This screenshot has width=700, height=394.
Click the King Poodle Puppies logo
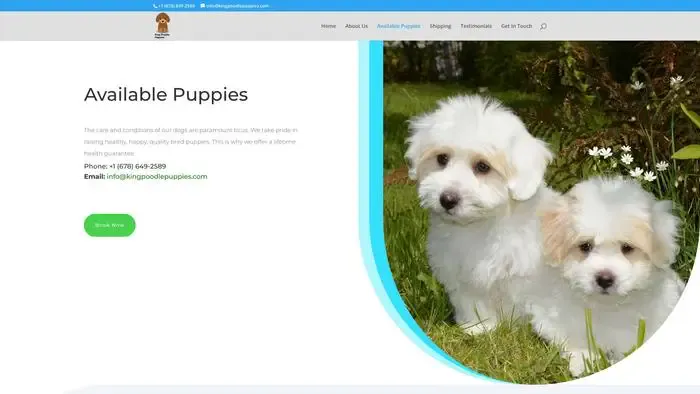162,26
